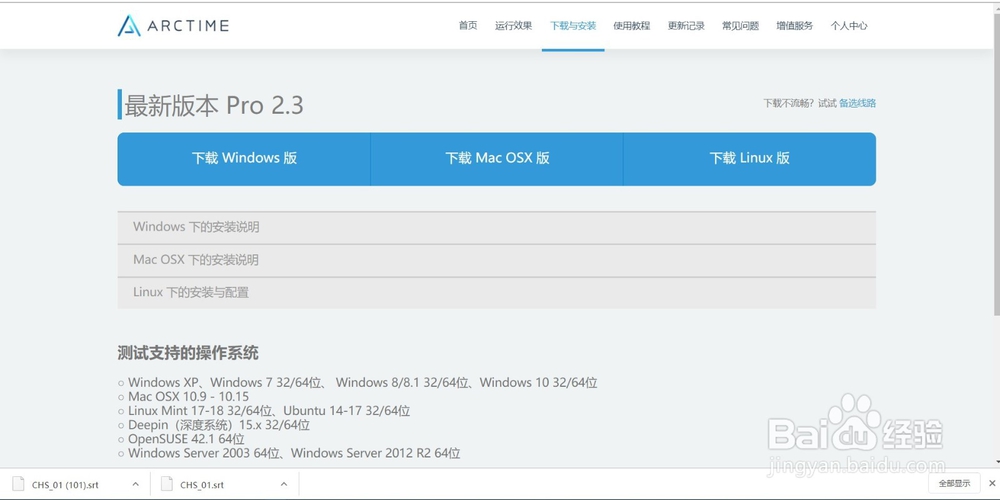This screenshot has height=500, width=1000.
Task: Open 常见问题 in navigation
Action: [x=740, y=26]
